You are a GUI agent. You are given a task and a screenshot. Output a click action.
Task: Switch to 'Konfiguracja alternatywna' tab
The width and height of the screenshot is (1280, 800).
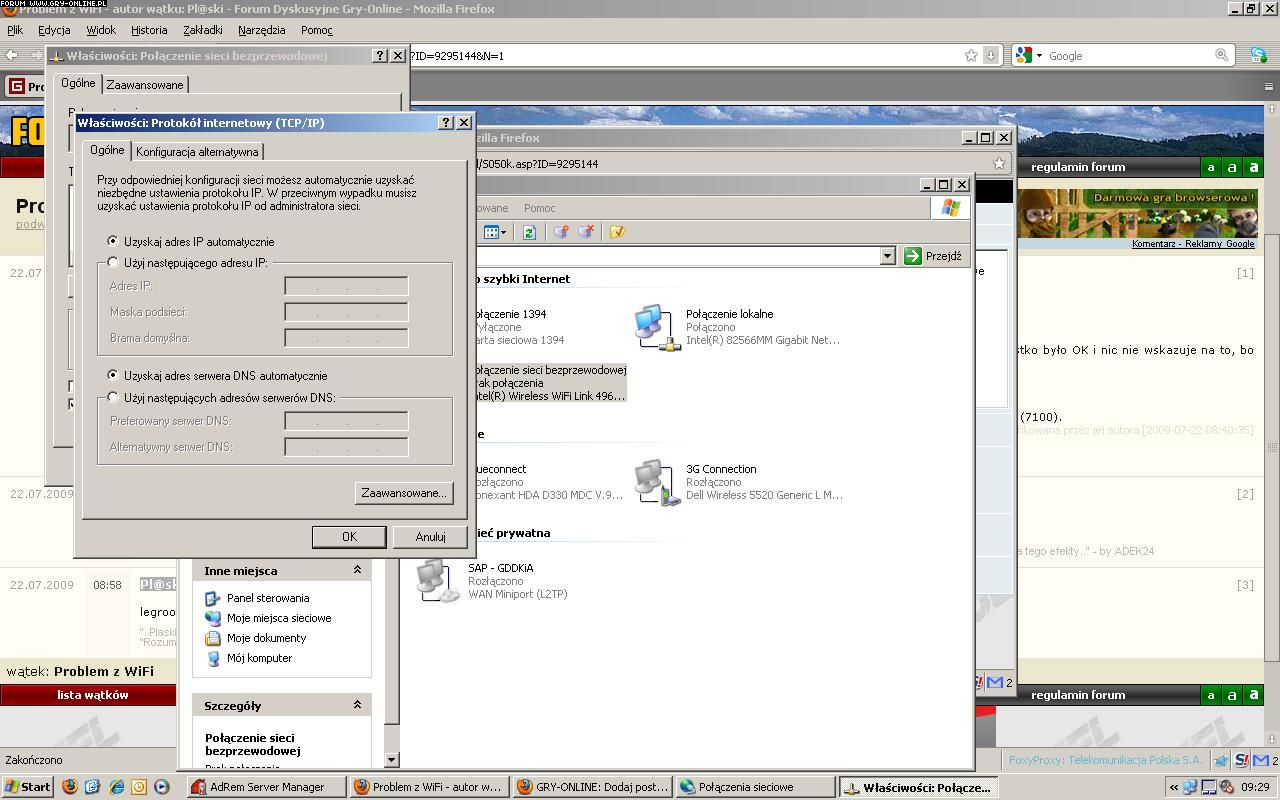(197, 151)
